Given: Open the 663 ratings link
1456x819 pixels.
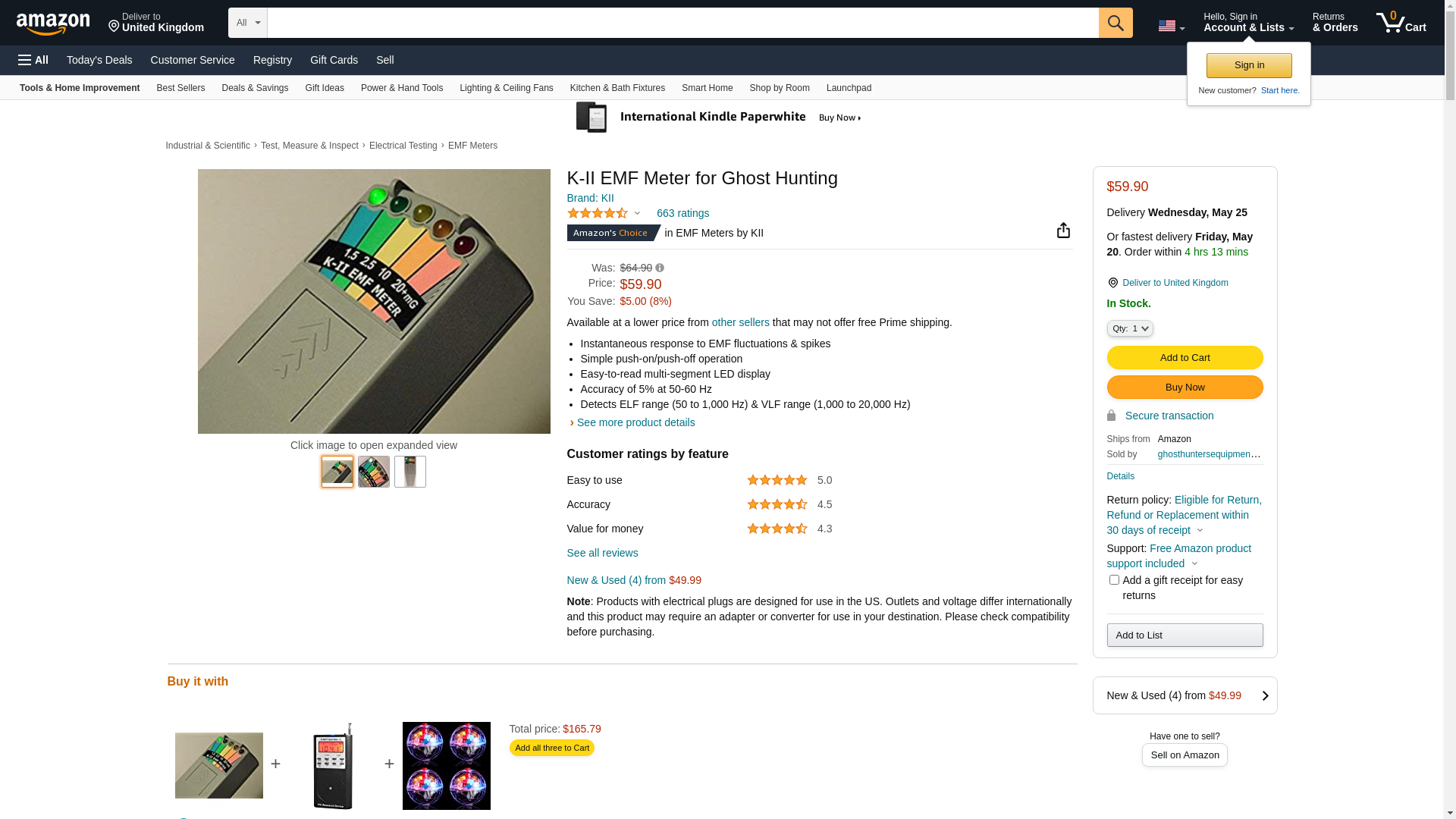Looking at the screenshot, I should pyautogui.click(x=682, y=213).
